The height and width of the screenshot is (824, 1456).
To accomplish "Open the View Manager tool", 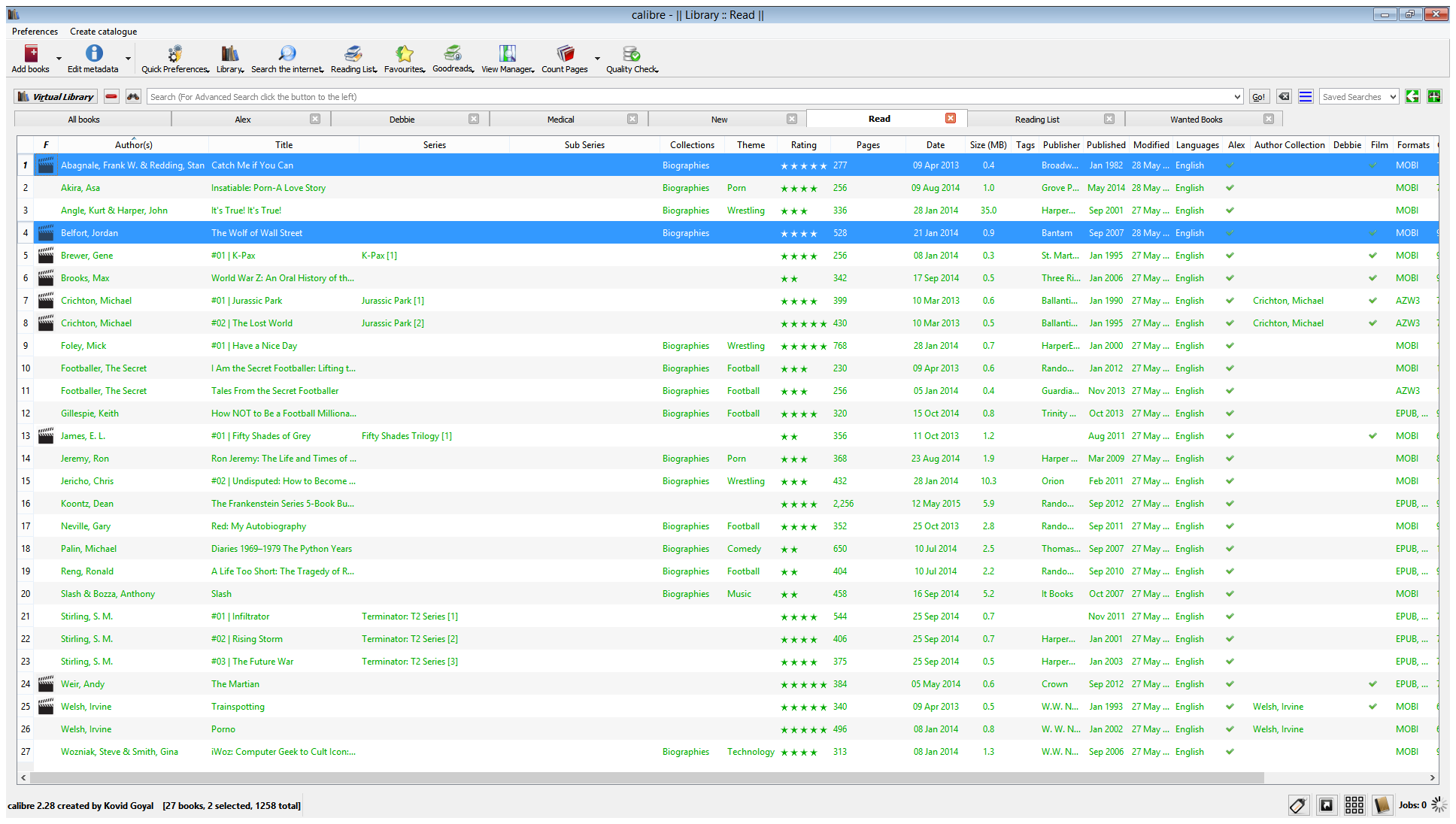I will [x=508, y=53].
